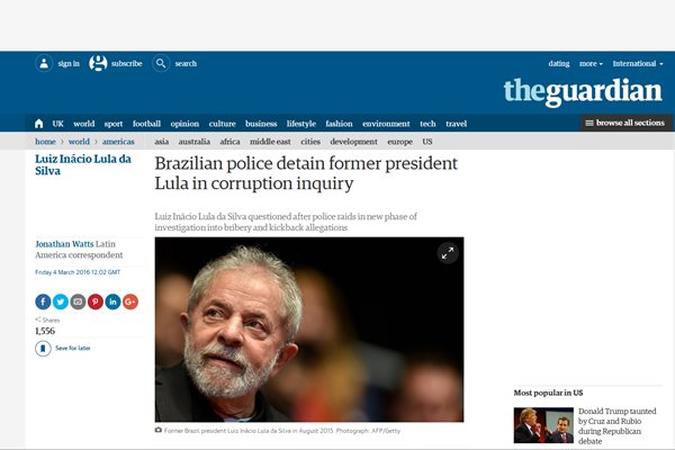Image resolution: width=675 pixels, height=450 pixels.
Task: Expand the more dropdown in the header
Action: [x=591, y=64]
